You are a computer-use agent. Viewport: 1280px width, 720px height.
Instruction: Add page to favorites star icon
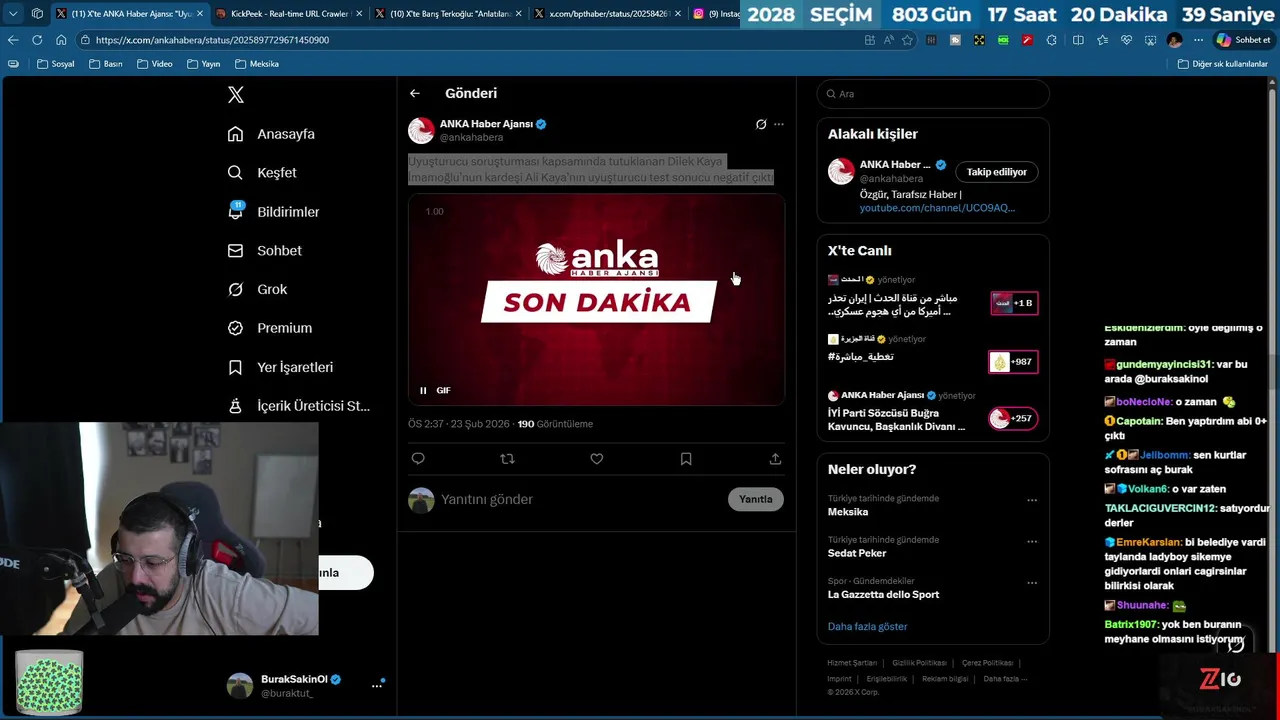click(907, 40)
